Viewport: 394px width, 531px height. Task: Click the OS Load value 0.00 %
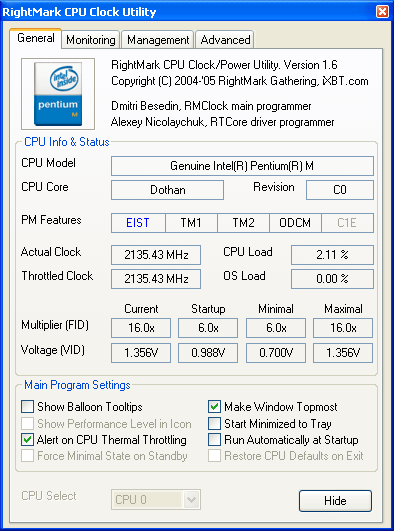tap(332, 279)
